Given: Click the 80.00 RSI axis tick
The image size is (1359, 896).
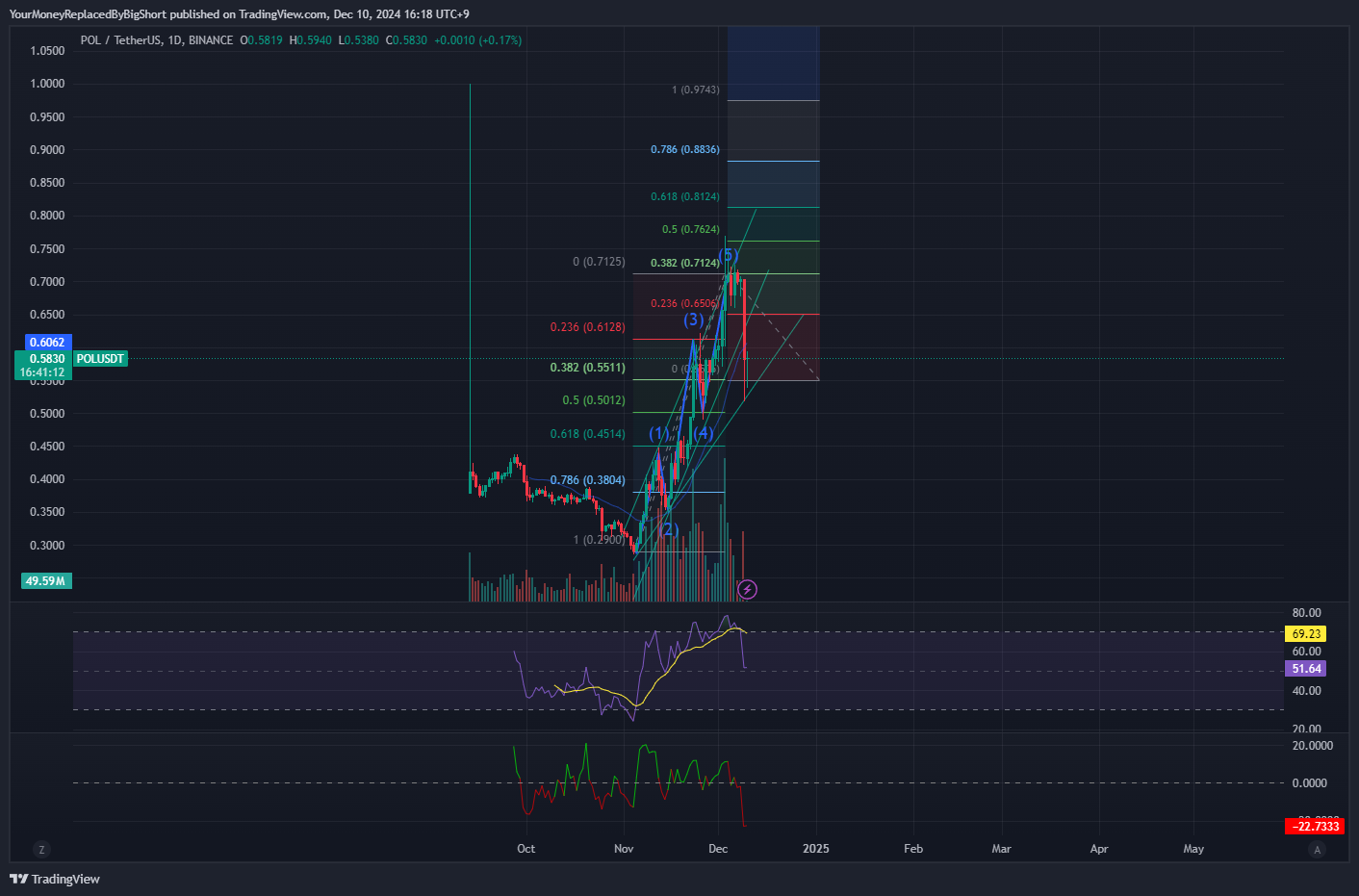Looking at the screenshot, I should point(1307,613).
